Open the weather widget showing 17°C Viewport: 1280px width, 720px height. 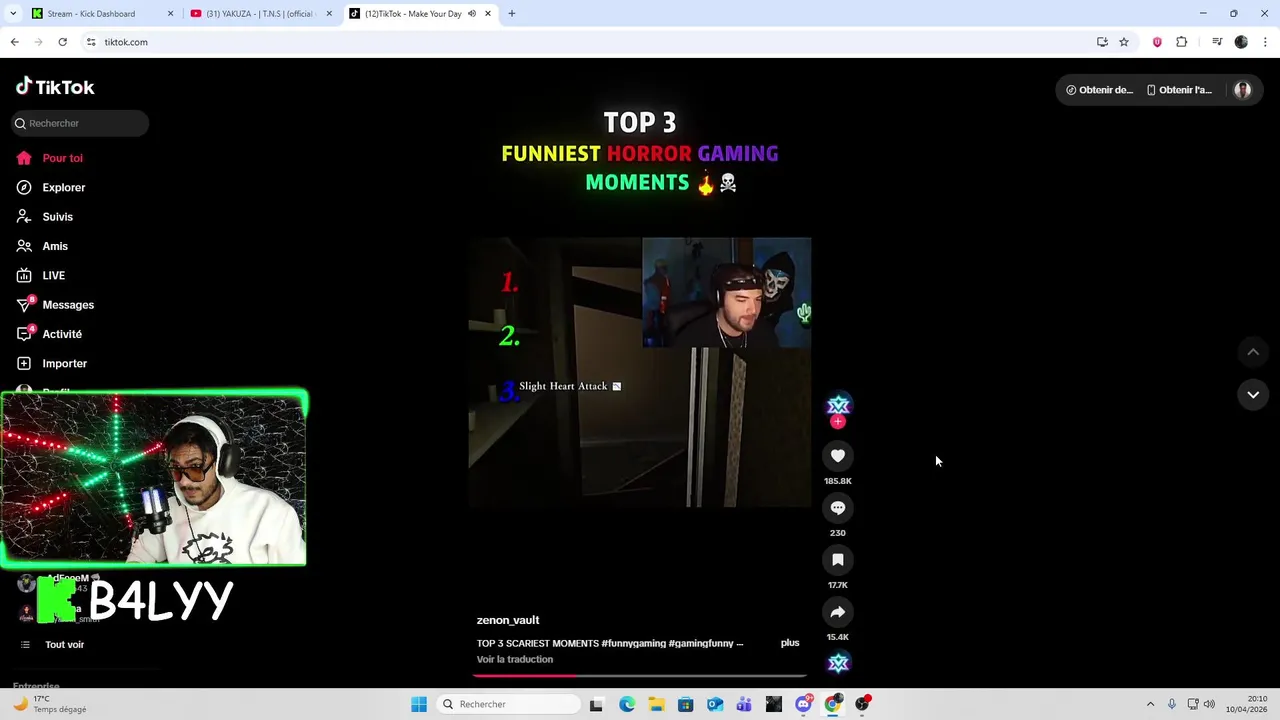pos(50,704)
